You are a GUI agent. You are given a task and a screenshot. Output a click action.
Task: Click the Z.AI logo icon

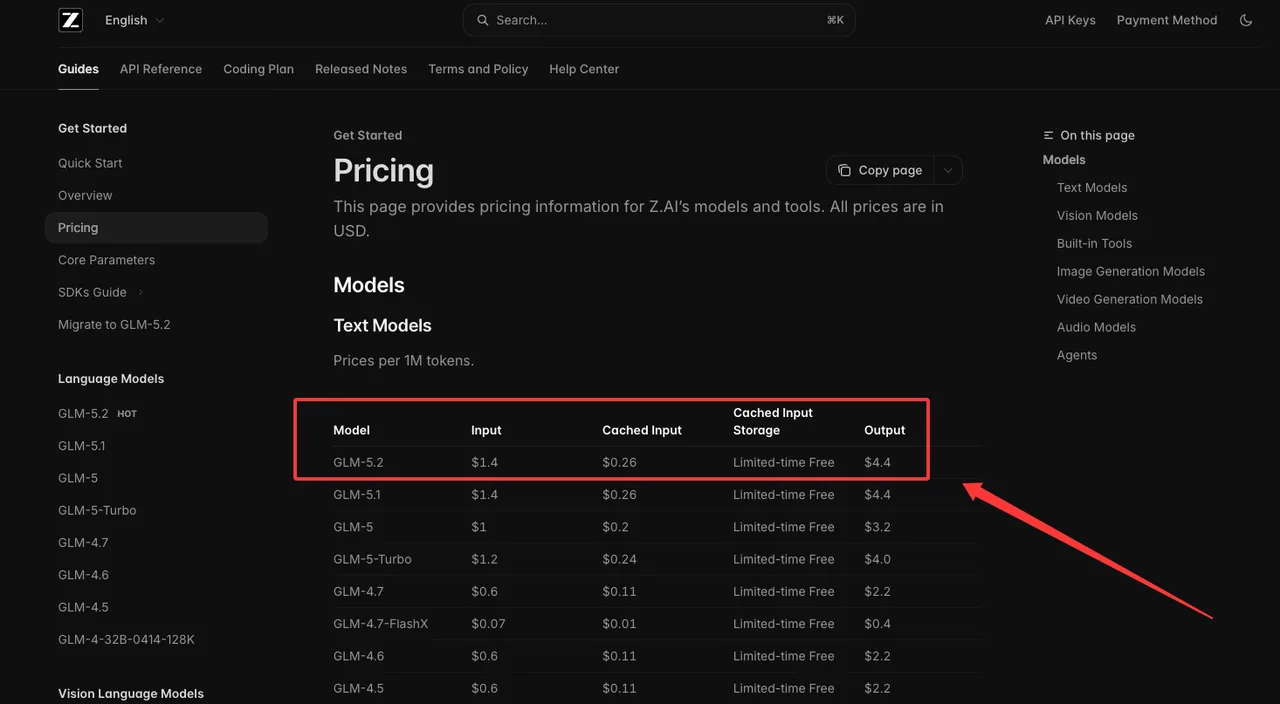[70, 20]
